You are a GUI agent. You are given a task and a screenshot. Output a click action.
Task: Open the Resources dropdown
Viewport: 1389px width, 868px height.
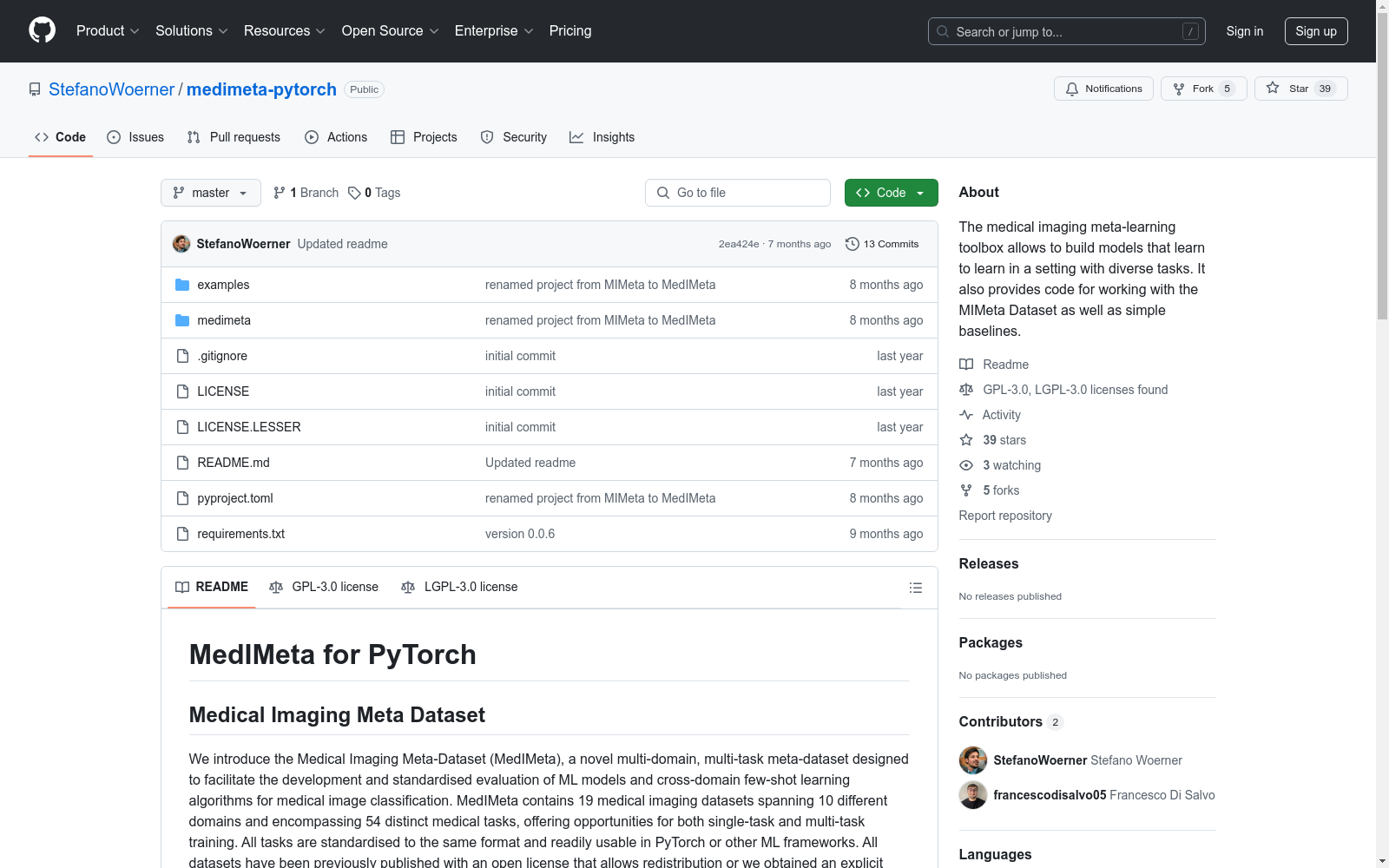285,31
